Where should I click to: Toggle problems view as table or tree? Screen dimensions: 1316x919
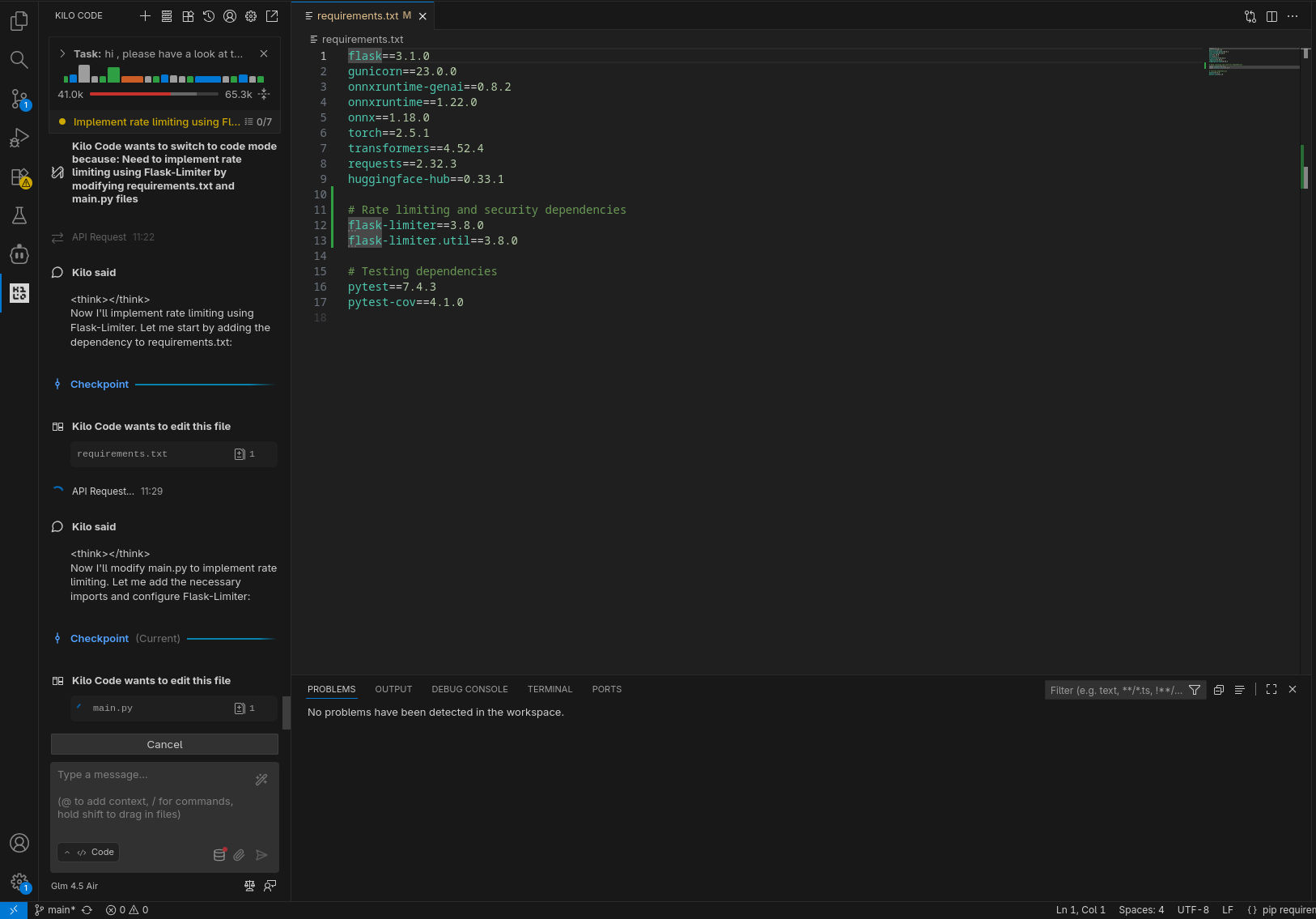1239,690
